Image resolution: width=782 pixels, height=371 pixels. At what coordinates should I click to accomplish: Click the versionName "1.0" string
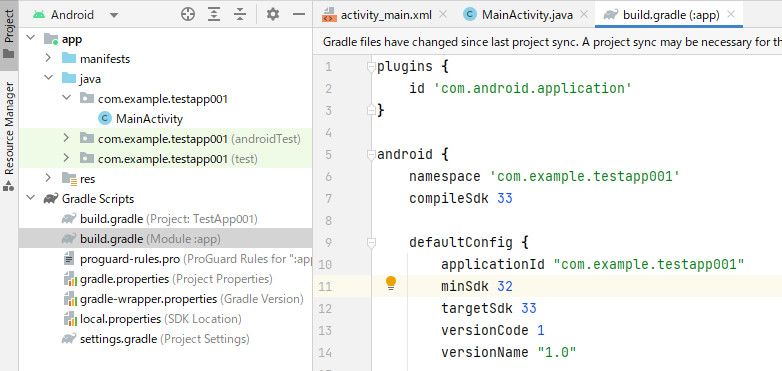point(557,353)
